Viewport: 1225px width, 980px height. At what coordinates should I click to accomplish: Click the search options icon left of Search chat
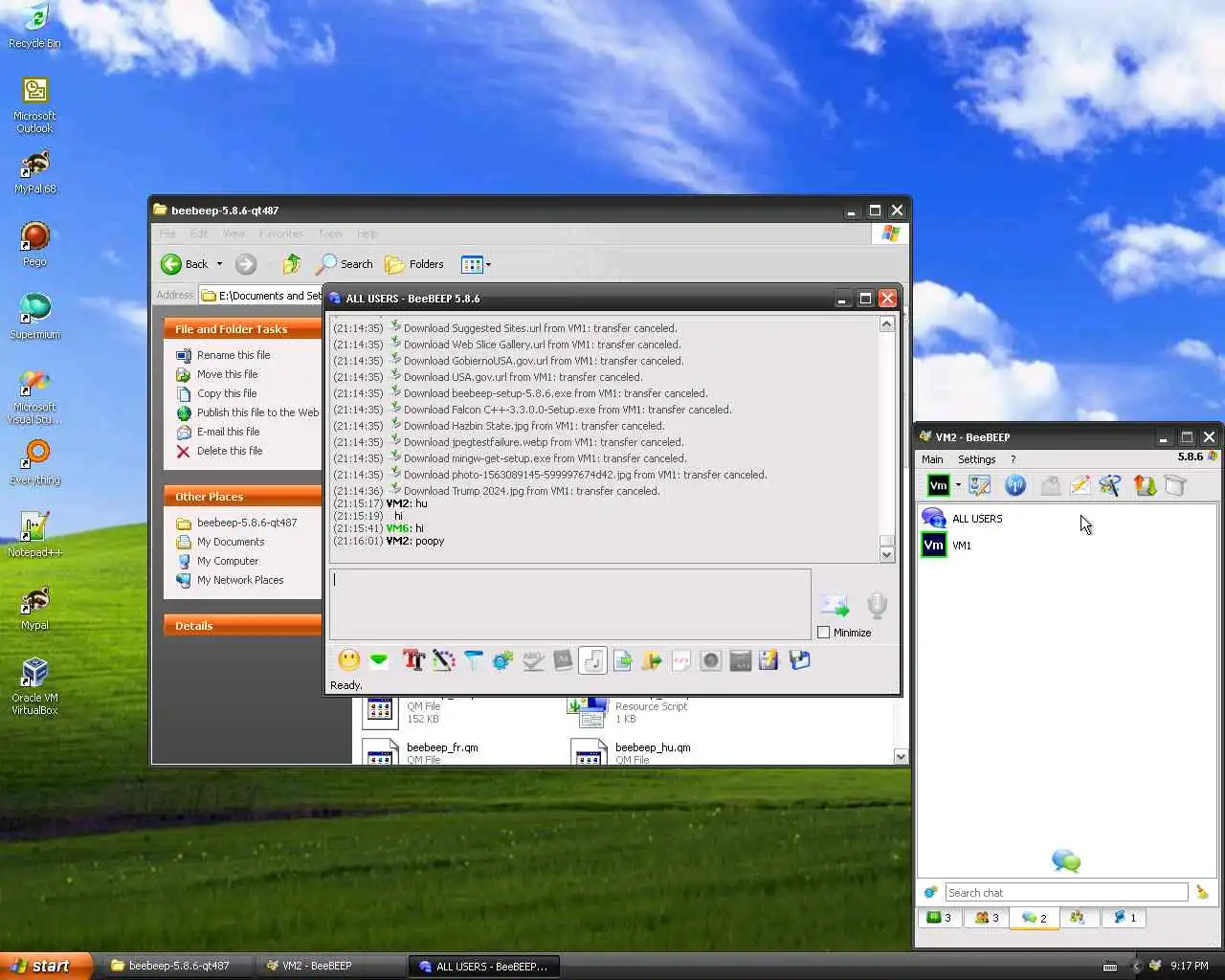tap(930, 892)
